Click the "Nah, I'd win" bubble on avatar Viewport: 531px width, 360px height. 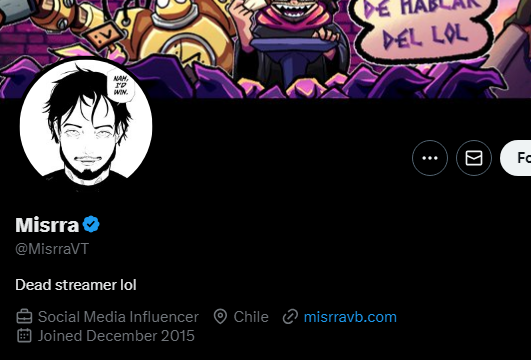tap(121, 85)
